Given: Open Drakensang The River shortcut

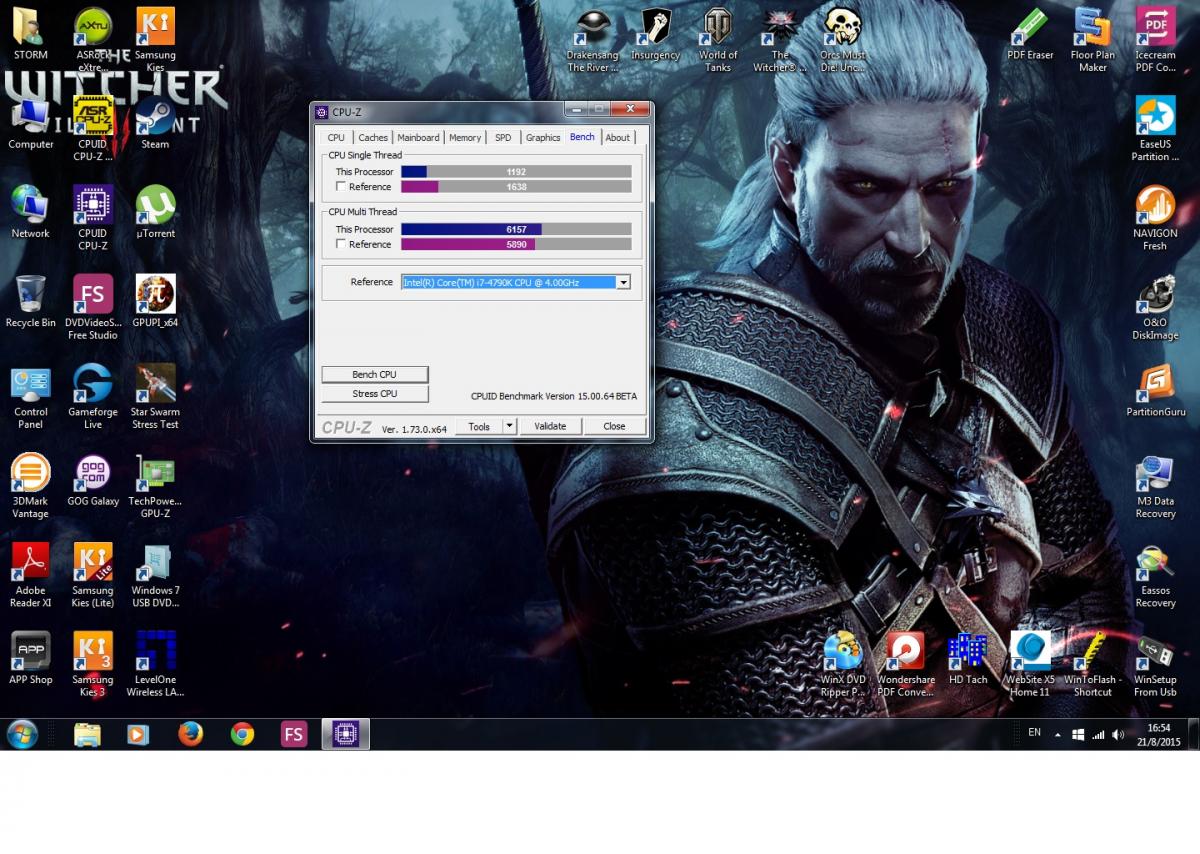Looking at the screenshot, I should point(593,40).
